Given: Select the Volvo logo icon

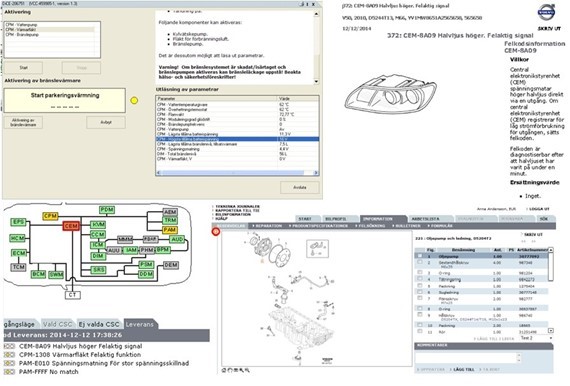Looking at the screenshot, I should point(547,13).
